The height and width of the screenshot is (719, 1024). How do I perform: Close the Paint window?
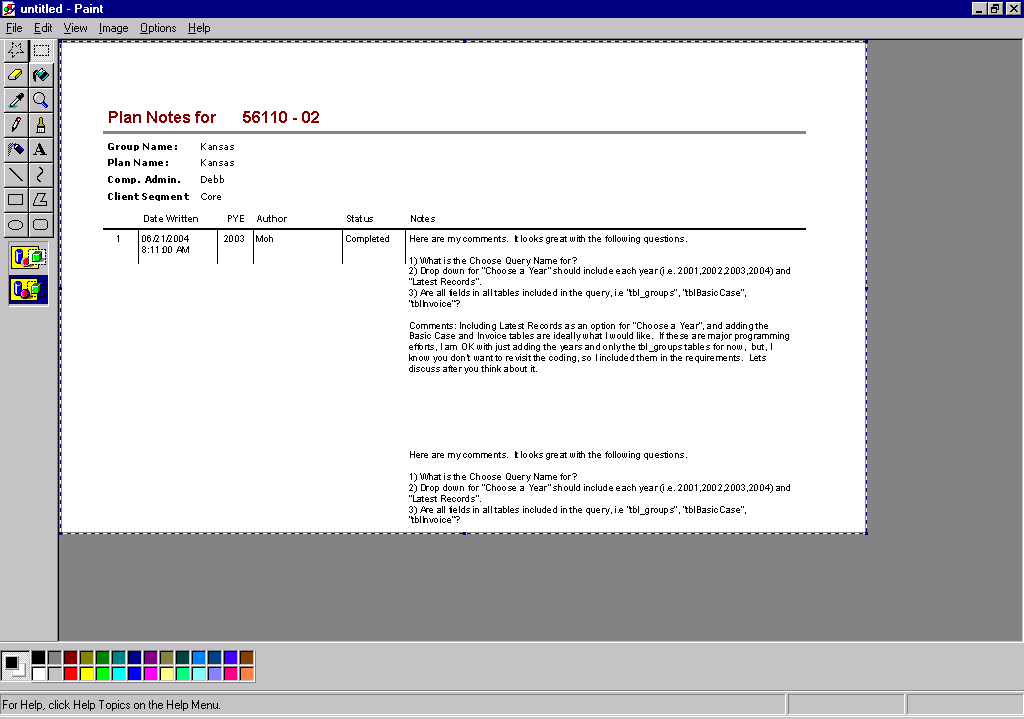coord(1013,8)
